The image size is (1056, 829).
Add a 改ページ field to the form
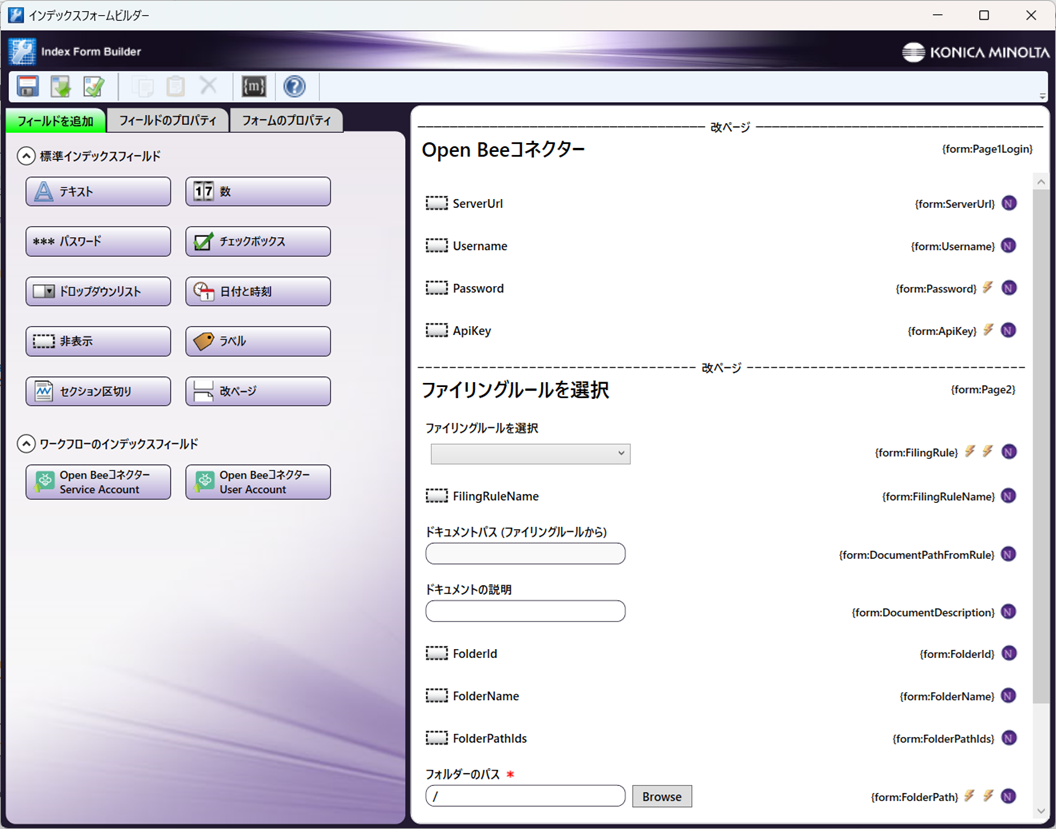(257, 391)
